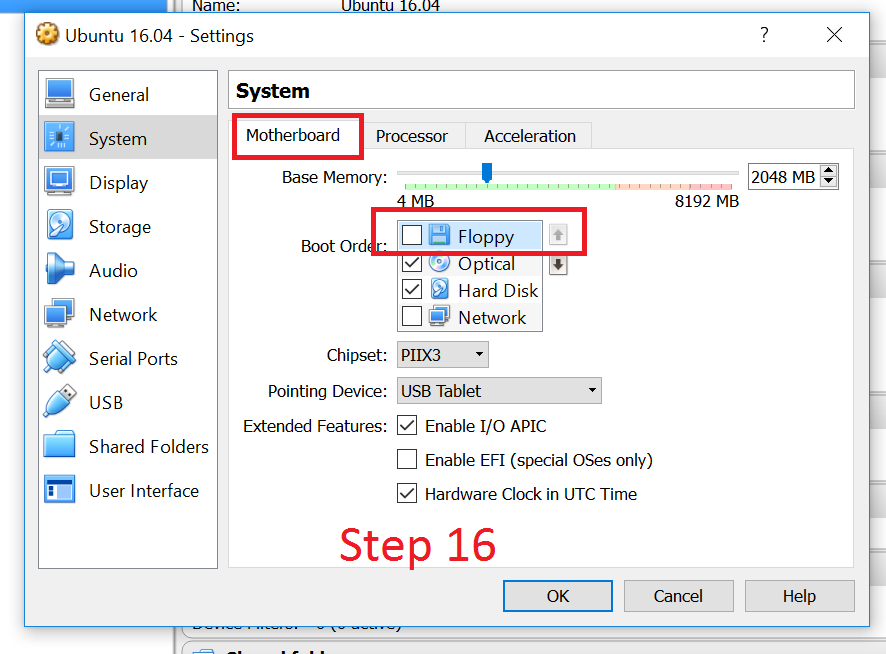Click the Audio speaker icon in sidebar
Screen dimensions: 886x654
pyautogui.click(x=59, y=269)
